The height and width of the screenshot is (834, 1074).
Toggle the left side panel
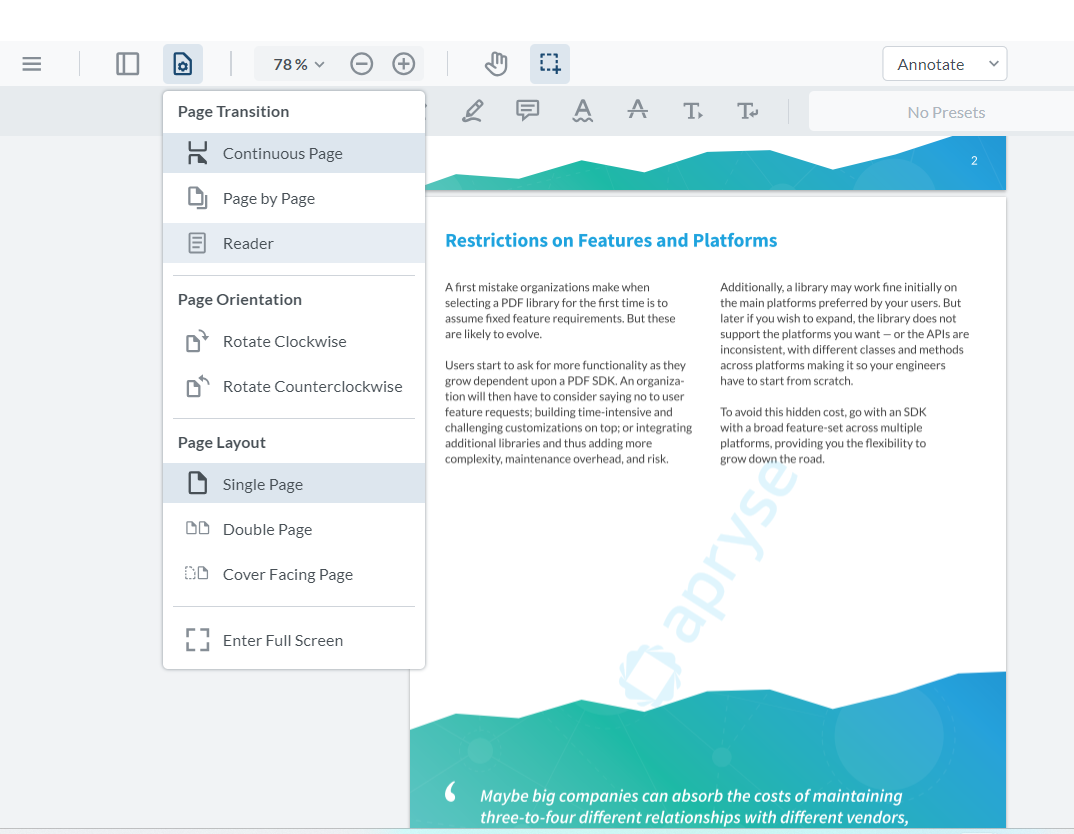pos(127,63)
